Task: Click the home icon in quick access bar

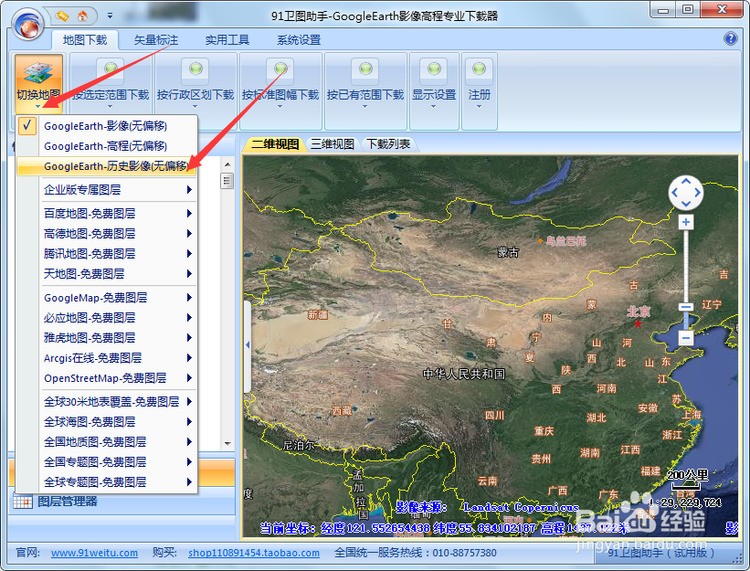Action: click(x=83, y=16)
